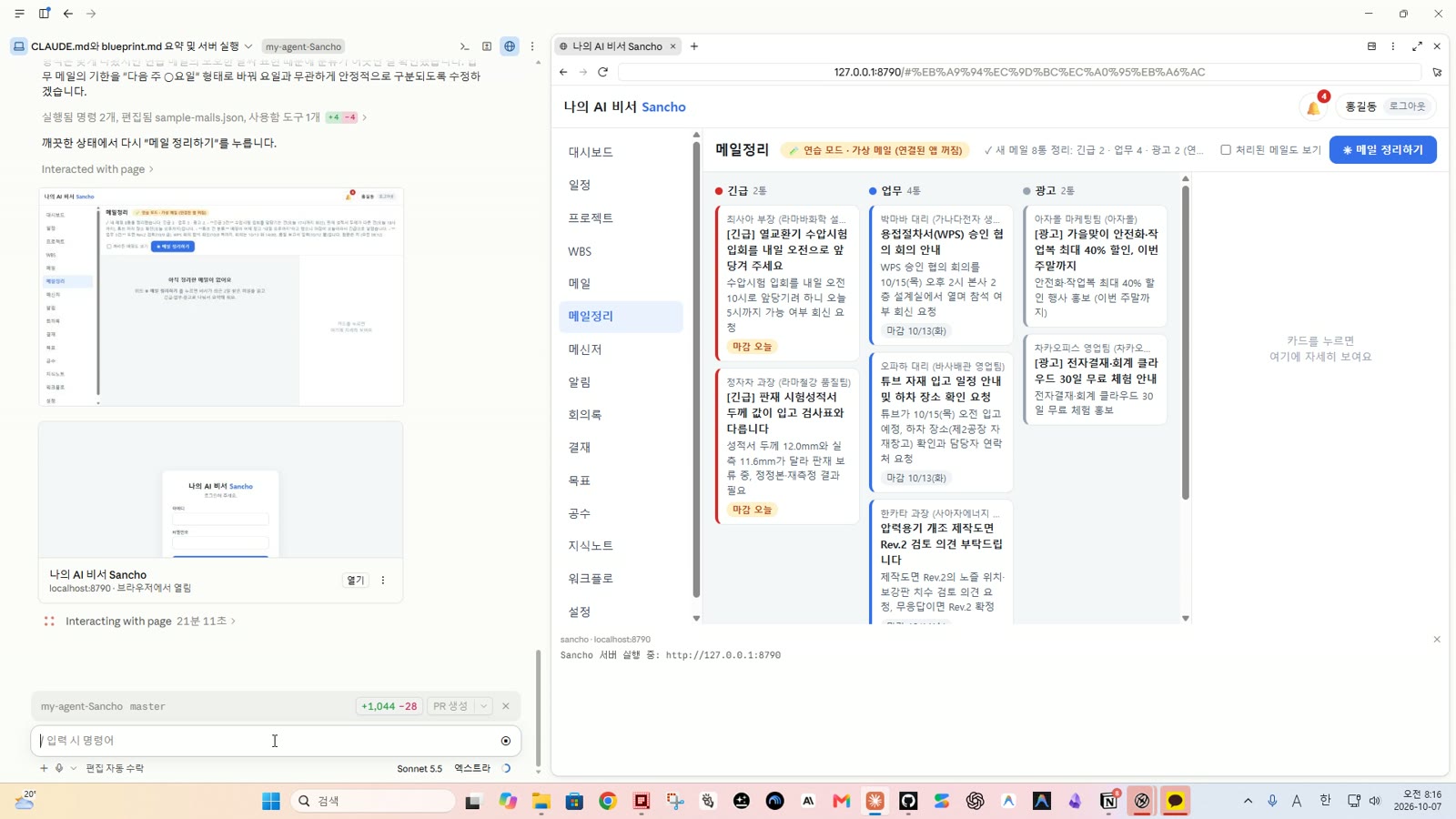Expand the browser preview to fullscreen
The image size is (1456, 819).
coord(1417,46)
